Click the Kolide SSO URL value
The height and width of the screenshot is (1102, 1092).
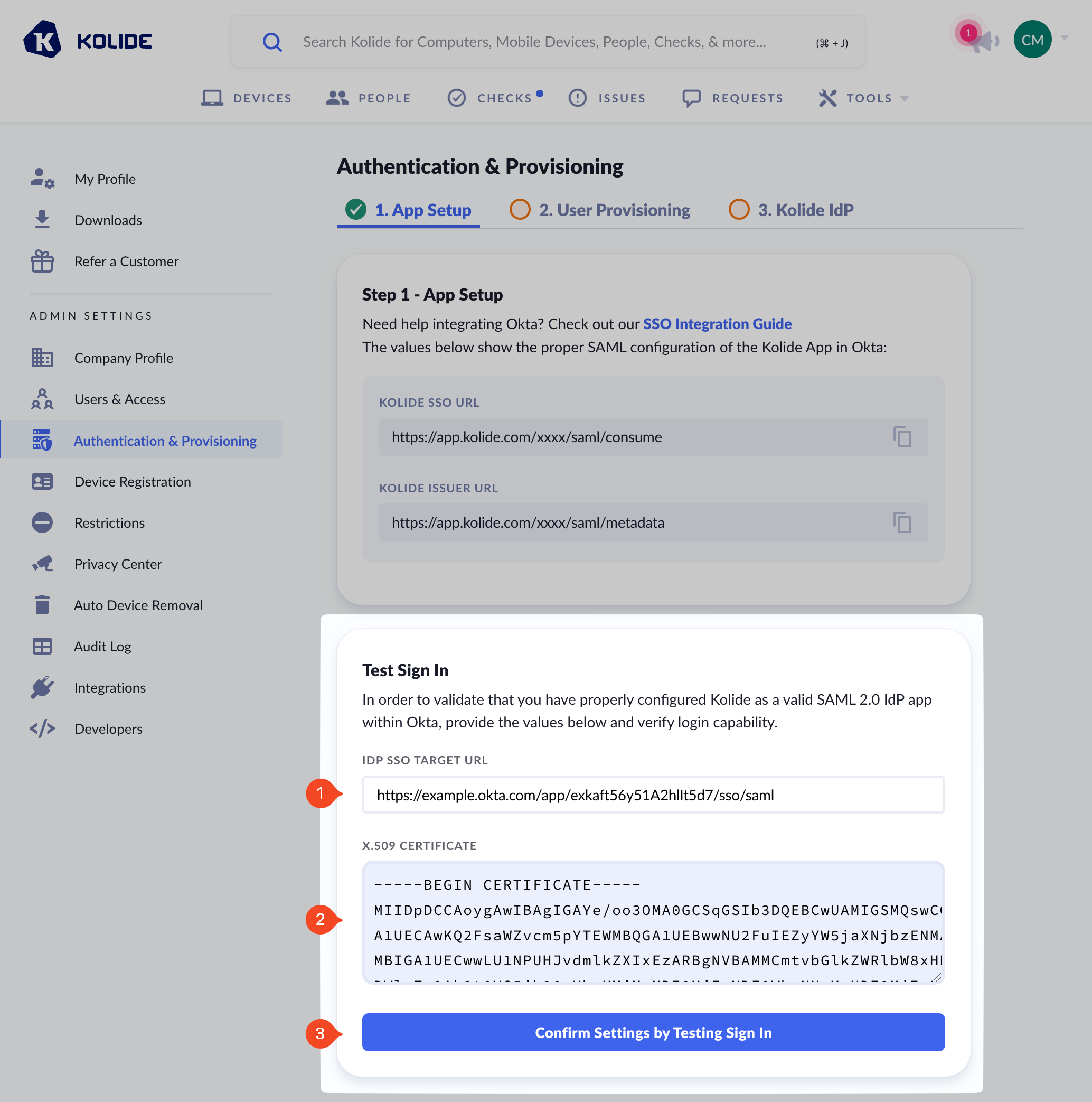[x=527, y=437]
